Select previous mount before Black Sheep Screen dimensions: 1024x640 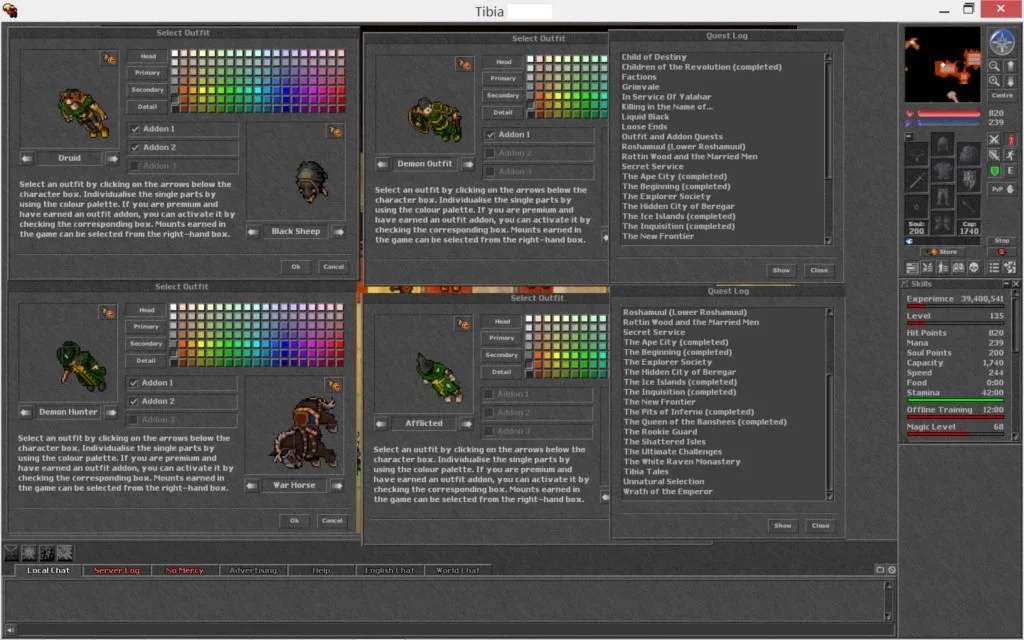point(253,231)
